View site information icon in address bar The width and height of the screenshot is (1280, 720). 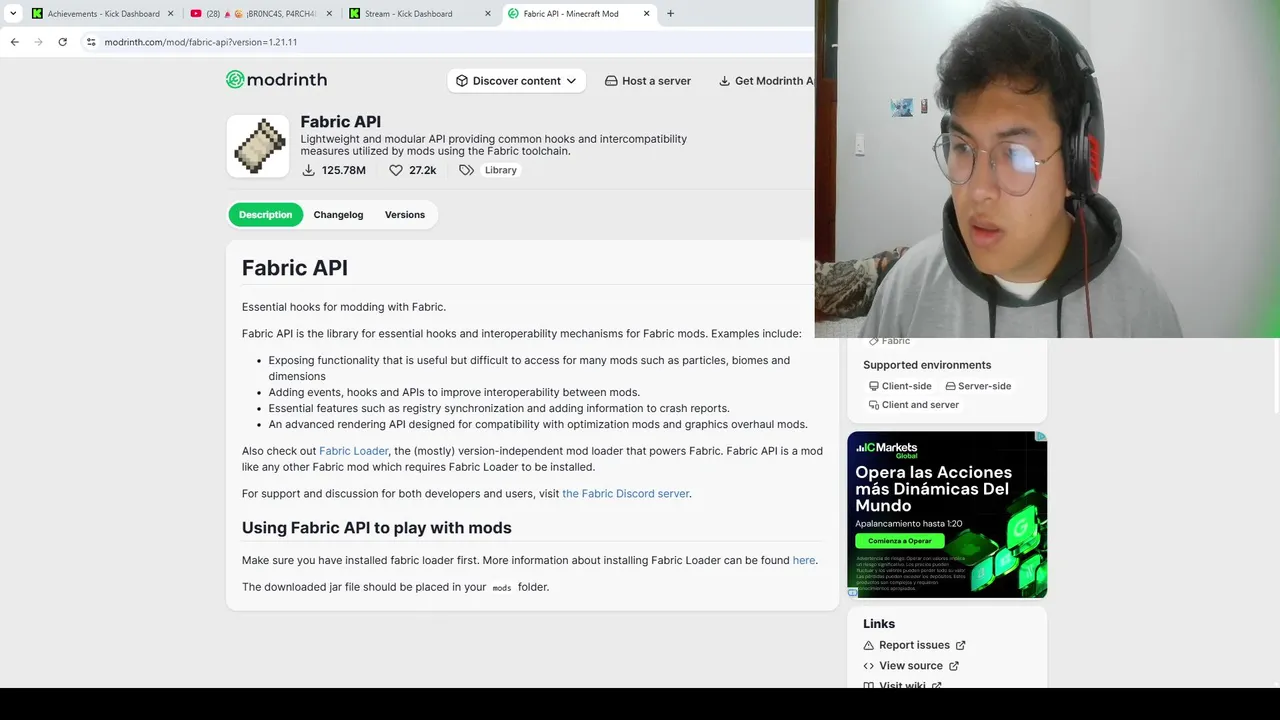click(91, 42)
